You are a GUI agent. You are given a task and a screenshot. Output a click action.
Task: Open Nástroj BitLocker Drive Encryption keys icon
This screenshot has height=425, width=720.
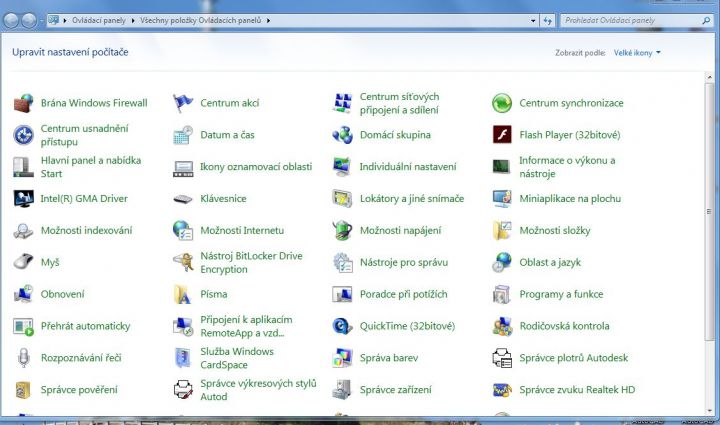point(183,262)
